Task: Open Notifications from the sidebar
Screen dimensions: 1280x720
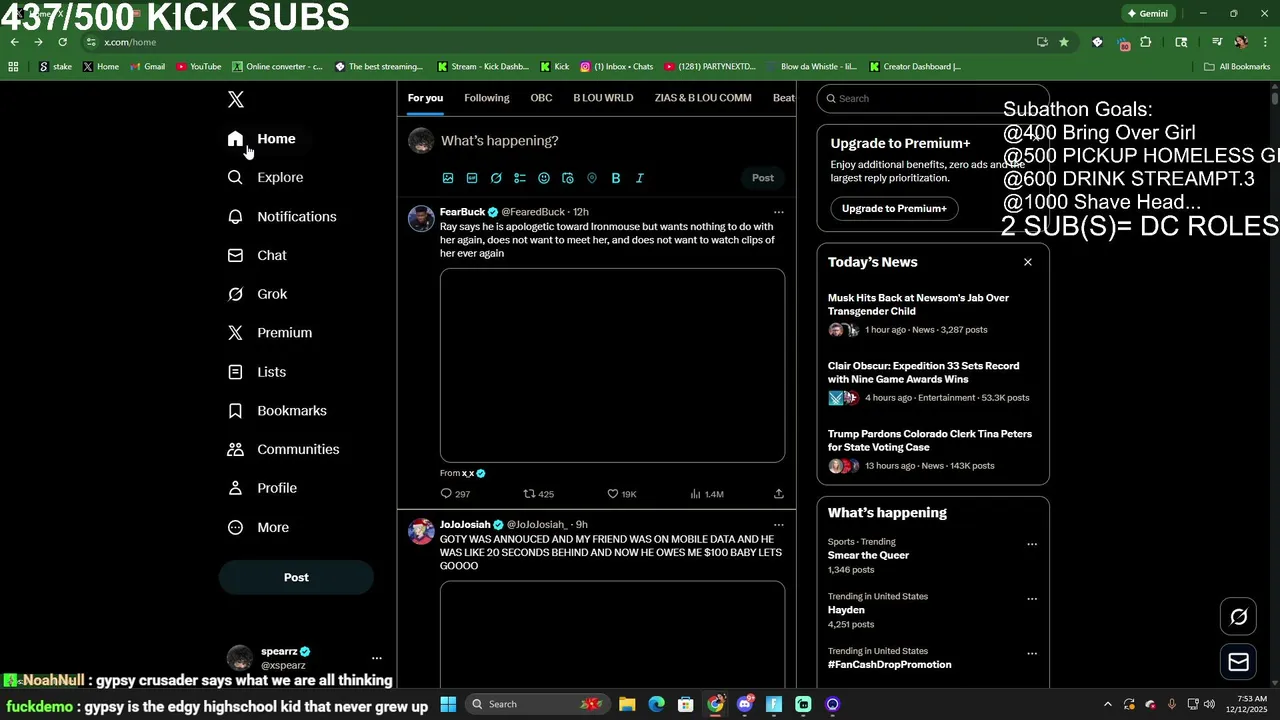Action: pyautogui.click(x=282, y=216)
